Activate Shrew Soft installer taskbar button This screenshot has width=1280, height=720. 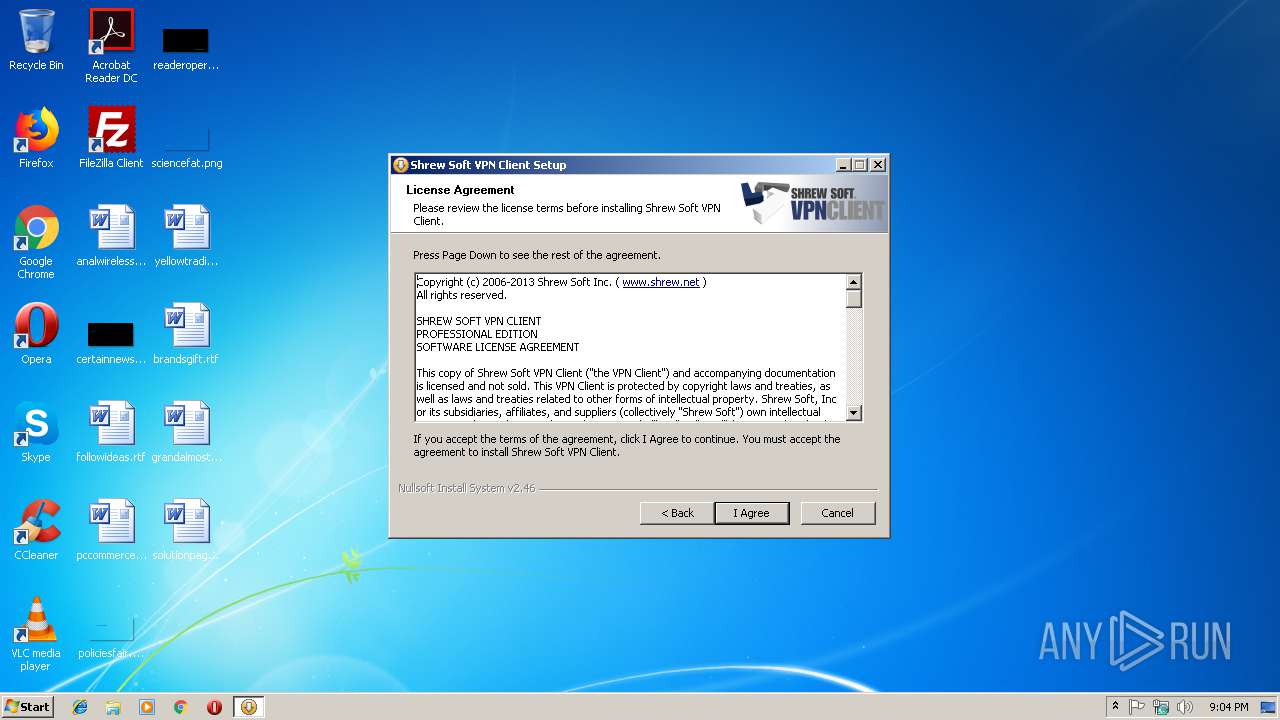pos(249,707)
